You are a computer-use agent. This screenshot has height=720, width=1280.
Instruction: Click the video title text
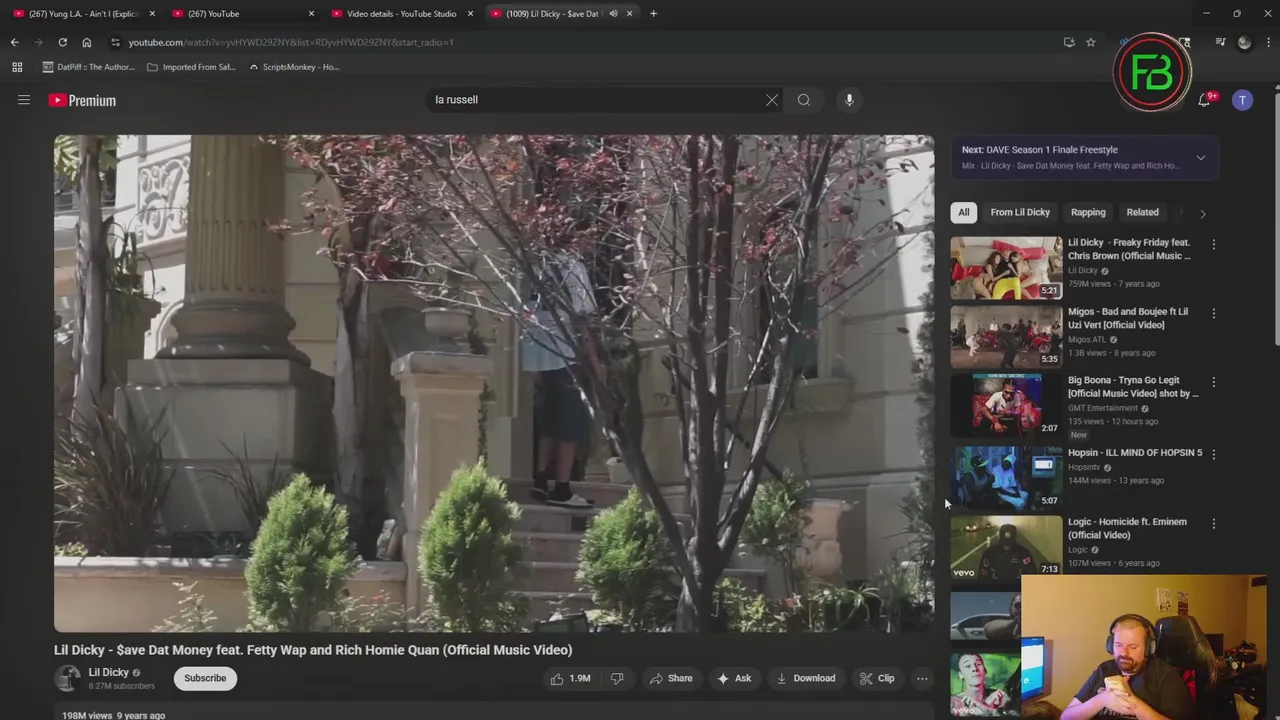(x=313, y=650)
